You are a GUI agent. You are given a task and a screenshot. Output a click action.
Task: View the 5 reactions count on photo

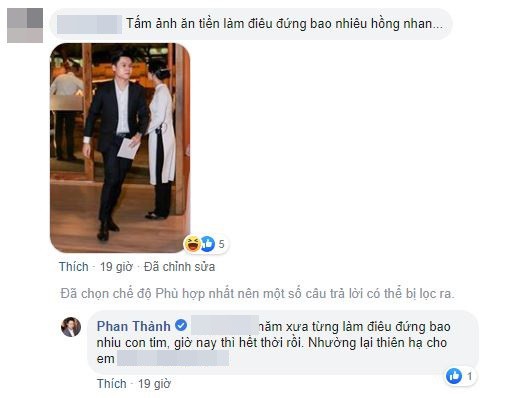(x=221, y=244)
